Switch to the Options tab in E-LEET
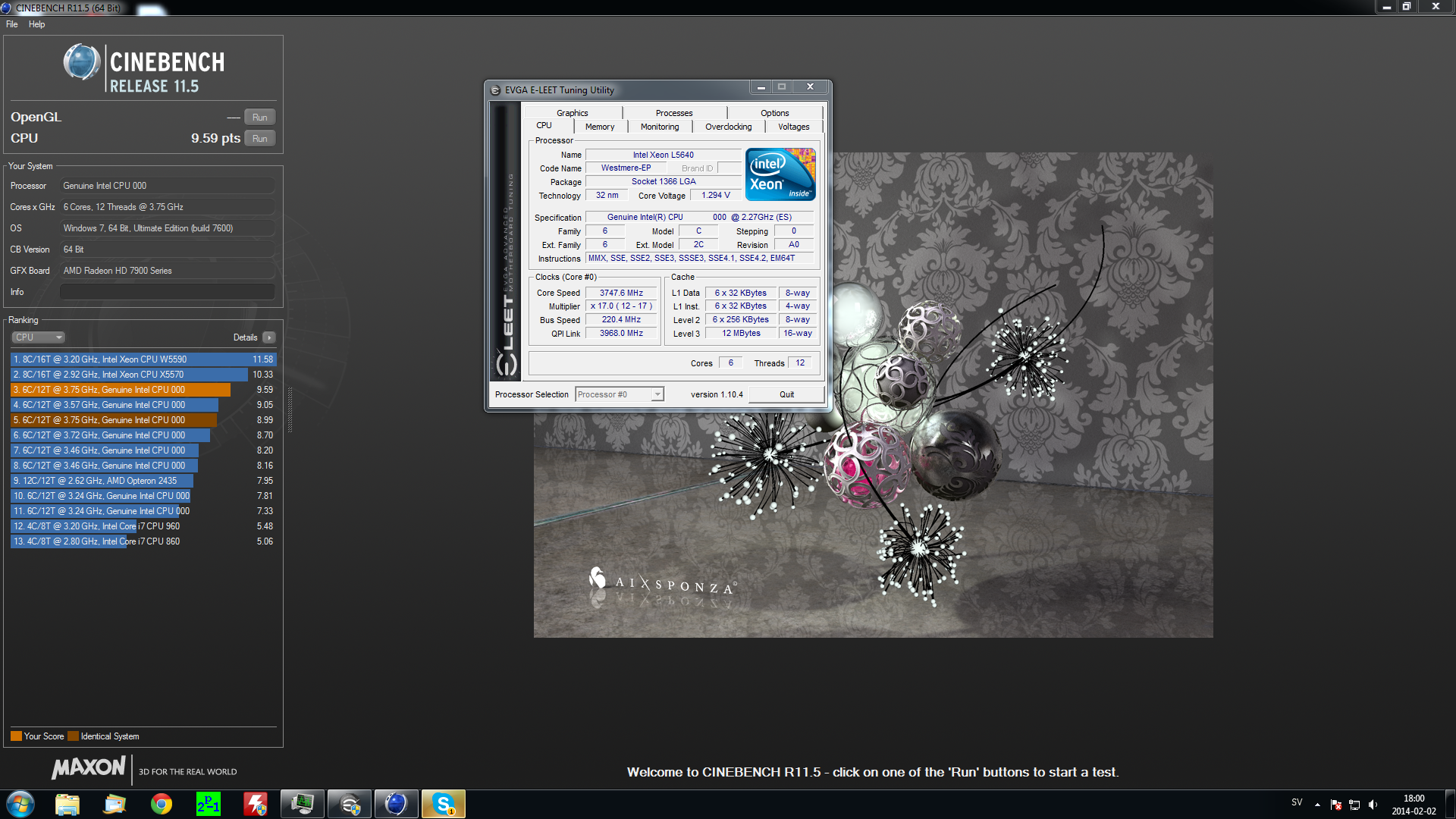This screenshot has height=819, width=1456. 775,113
